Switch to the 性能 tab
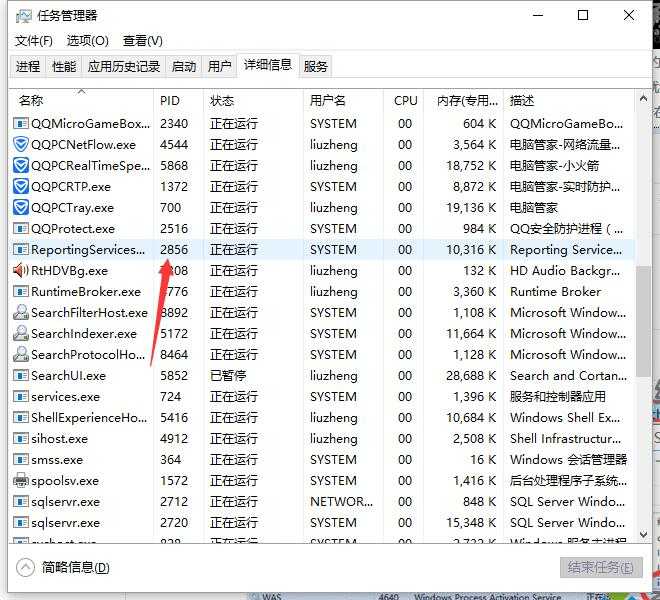 pyautogui.click(x=64, y=67)
